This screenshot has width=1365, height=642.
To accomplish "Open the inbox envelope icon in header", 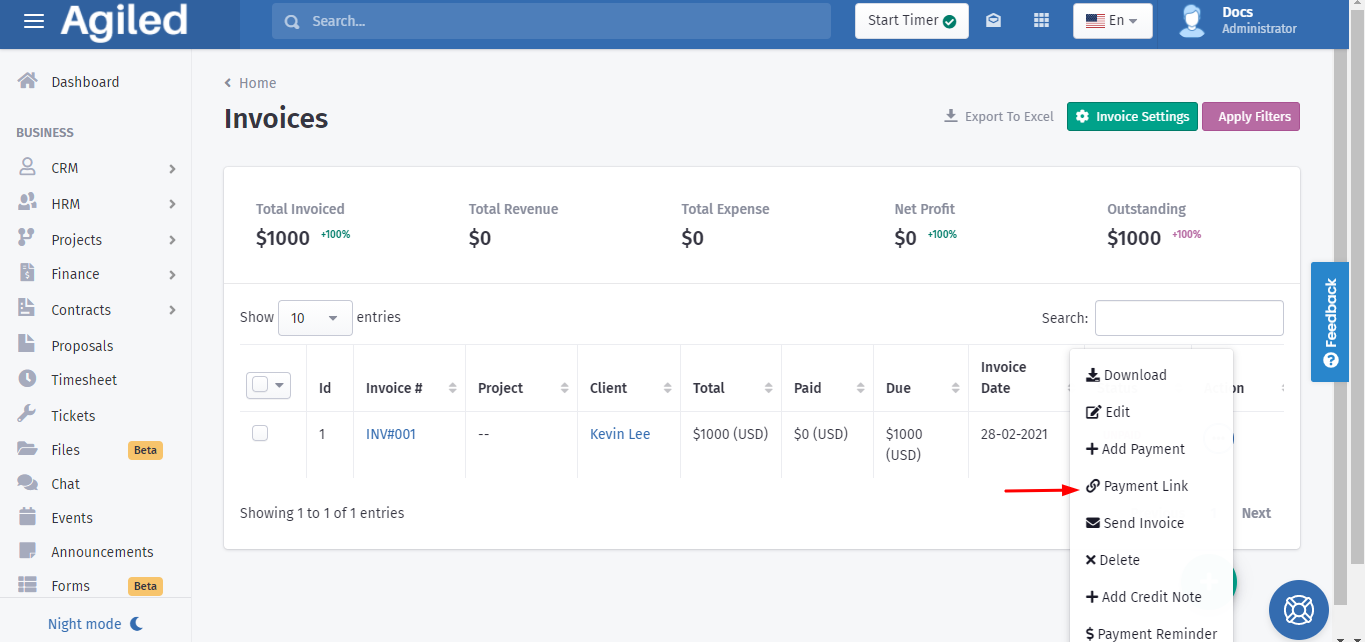I will [x=993, y=21].
